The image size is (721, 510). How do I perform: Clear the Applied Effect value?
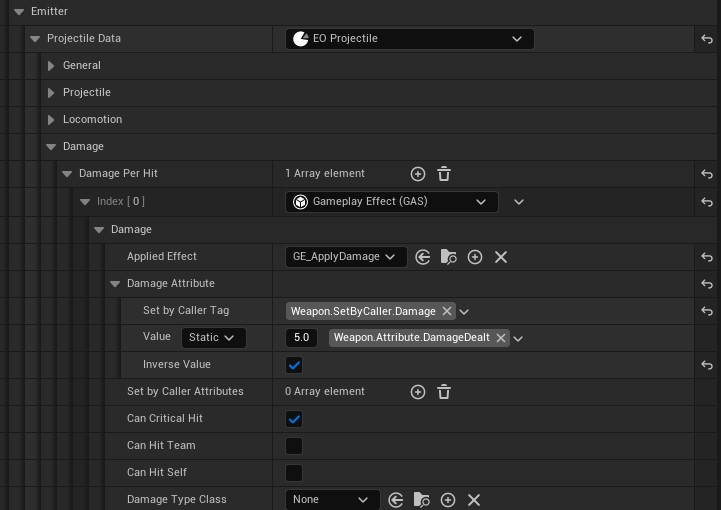point(501,257)
